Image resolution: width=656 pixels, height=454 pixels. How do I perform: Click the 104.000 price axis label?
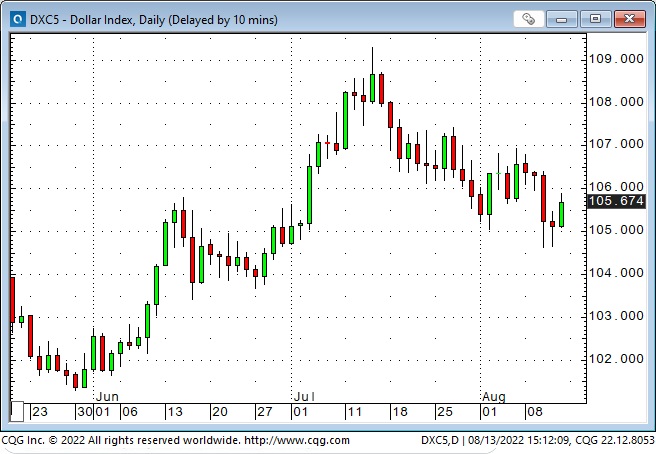616,273
